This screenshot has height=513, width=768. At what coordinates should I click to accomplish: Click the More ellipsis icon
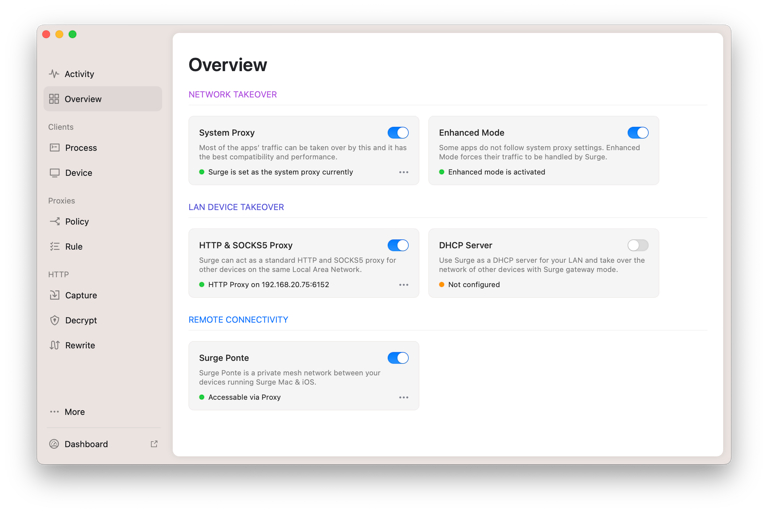point(54,412)
